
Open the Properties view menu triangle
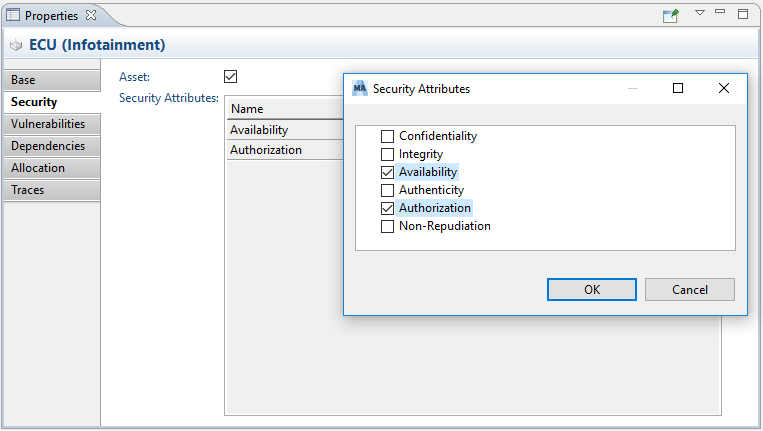tap(700, 13)
